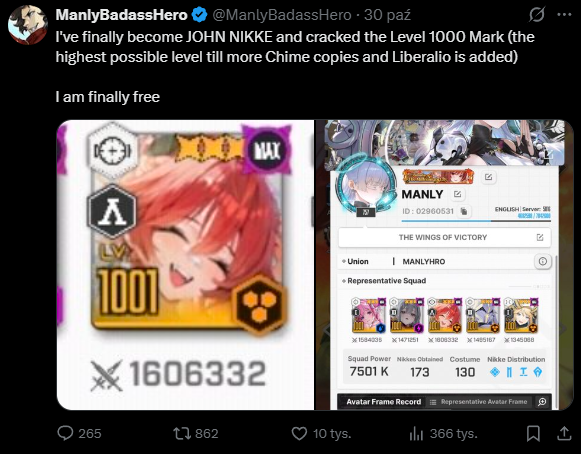Open the left Level 1001 Nikke image
581x454 pixels.
click(x=185, y=265)
